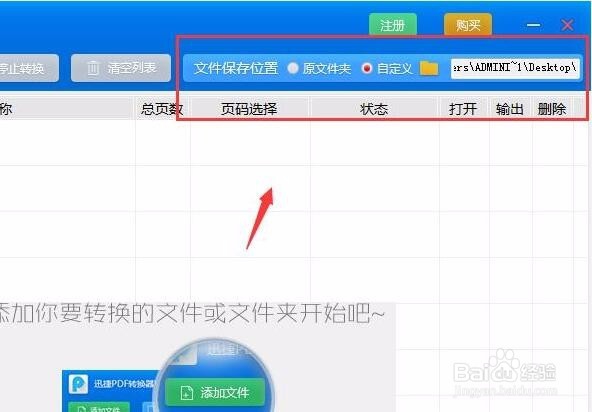Click the 打开 column header

463,109
